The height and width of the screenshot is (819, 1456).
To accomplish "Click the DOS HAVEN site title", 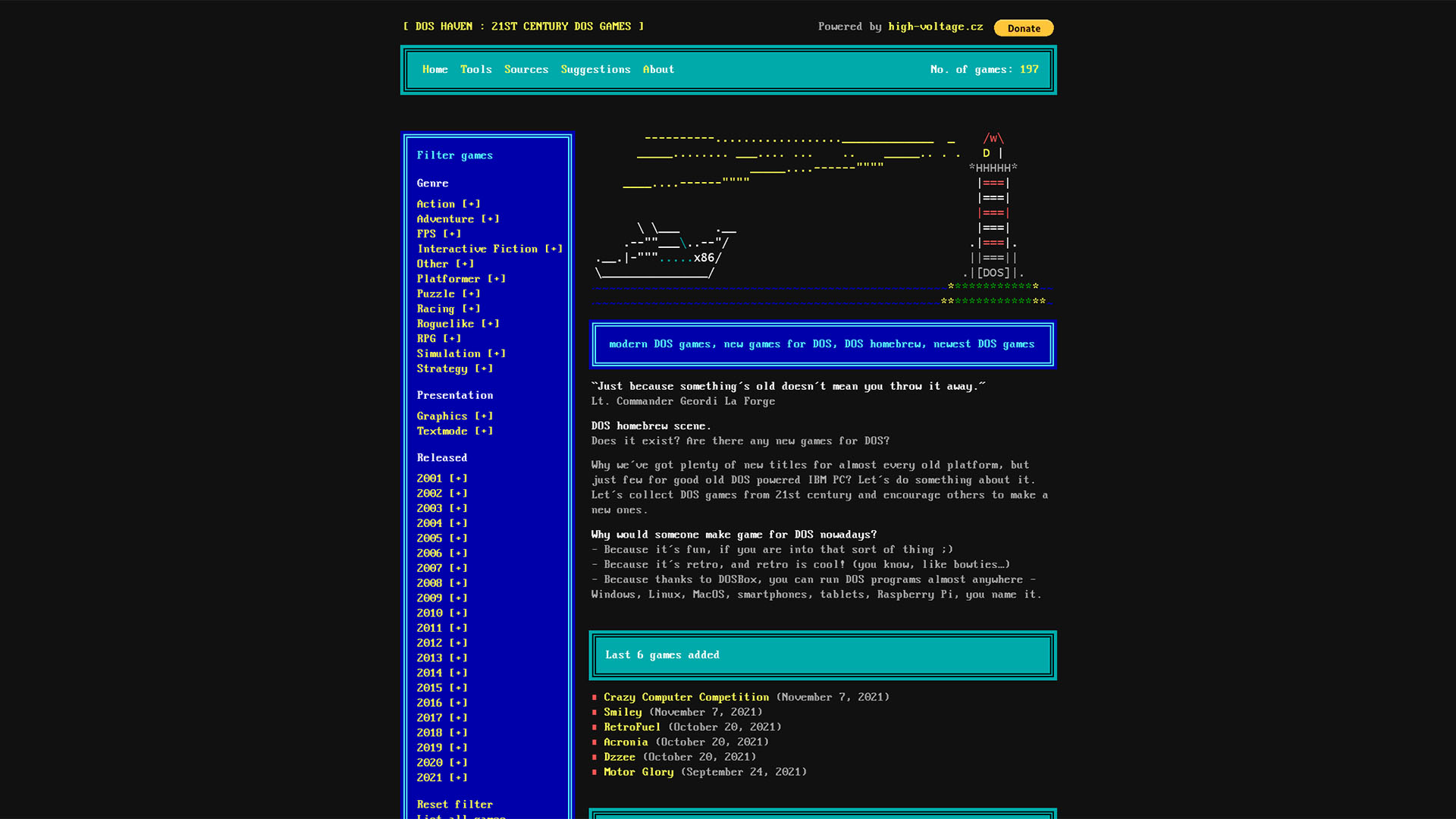I will pos(523,27).
